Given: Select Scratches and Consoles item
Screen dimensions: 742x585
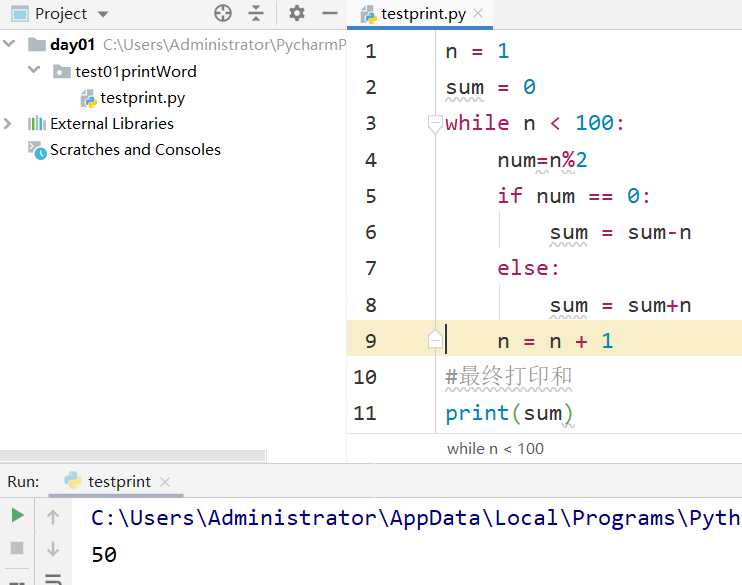Looking at the screenshot, I should (x=135, y=150).
